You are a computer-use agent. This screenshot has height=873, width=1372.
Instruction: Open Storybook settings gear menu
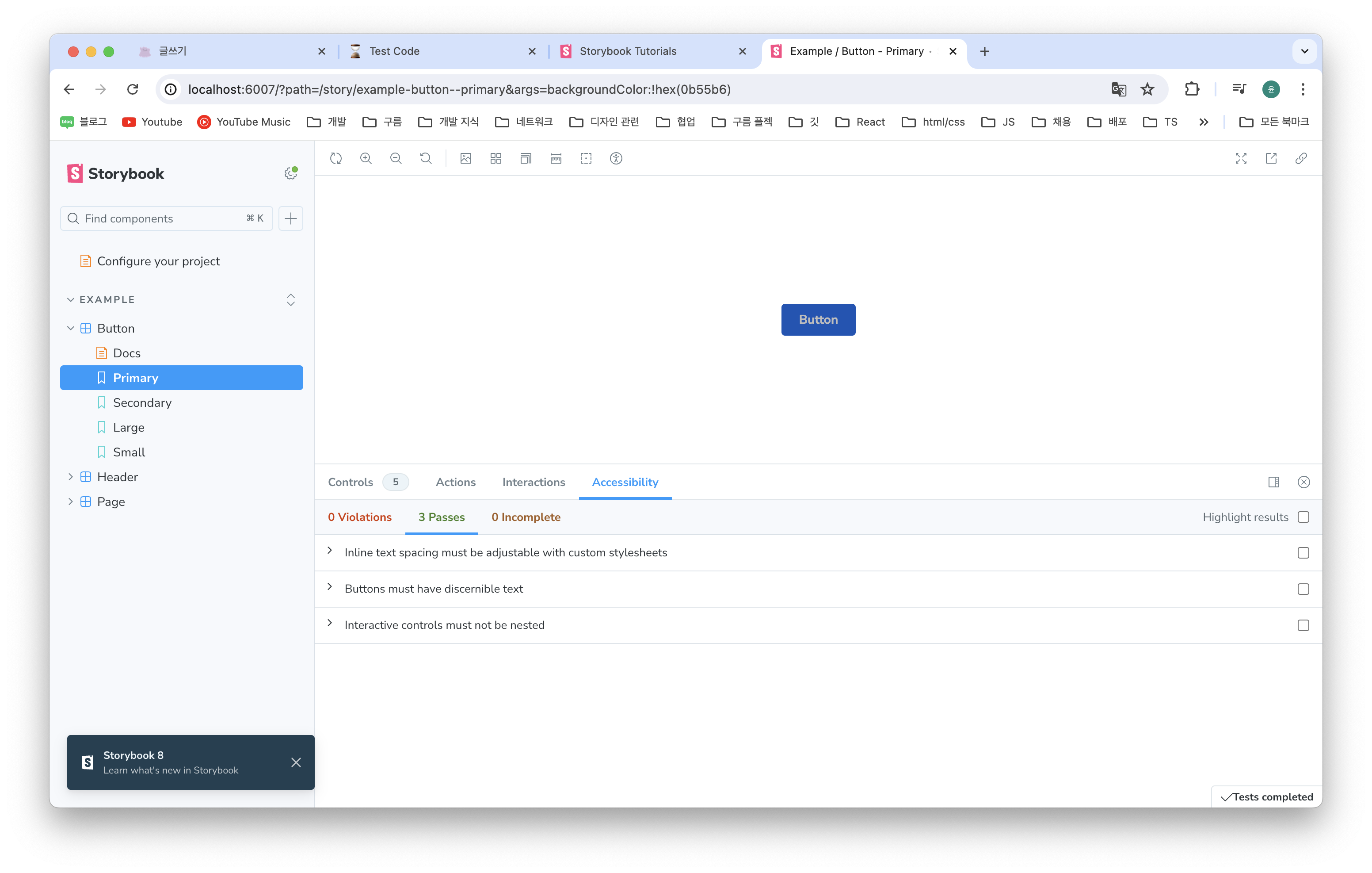click(290, 173)
